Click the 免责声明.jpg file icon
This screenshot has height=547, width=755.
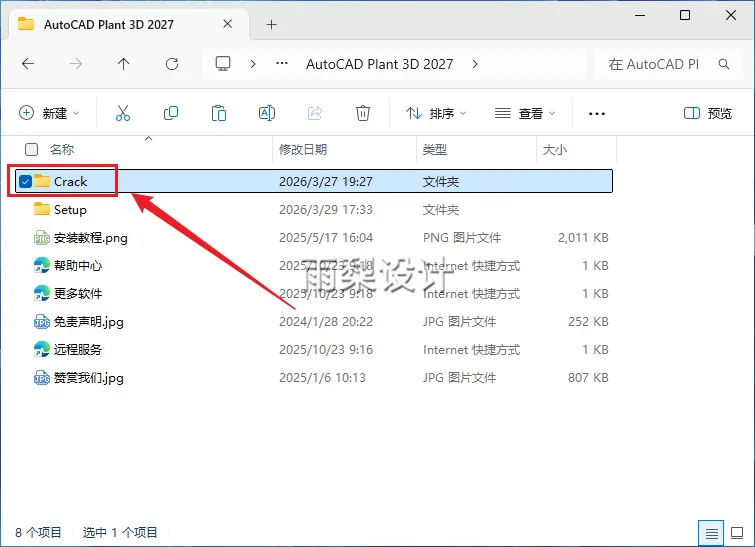point(42,322)
